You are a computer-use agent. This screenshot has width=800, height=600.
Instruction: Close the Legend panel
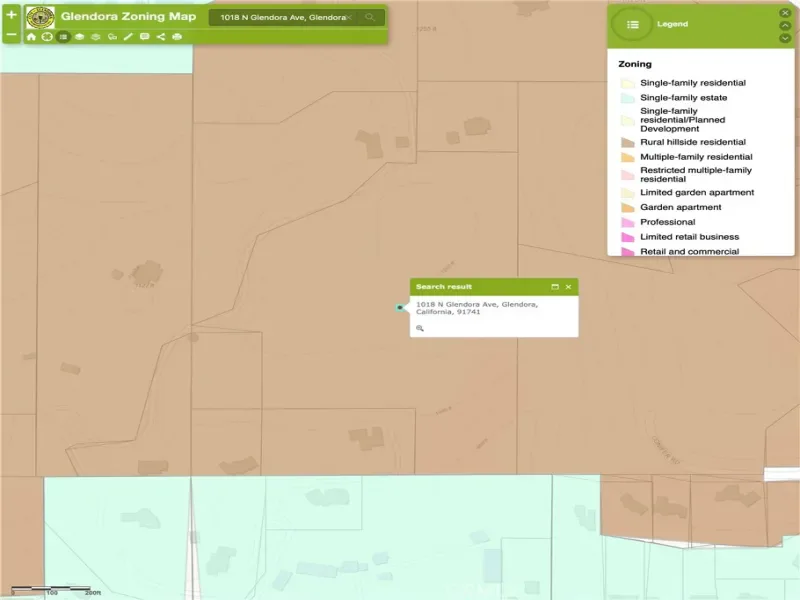[x=785, y=12]
